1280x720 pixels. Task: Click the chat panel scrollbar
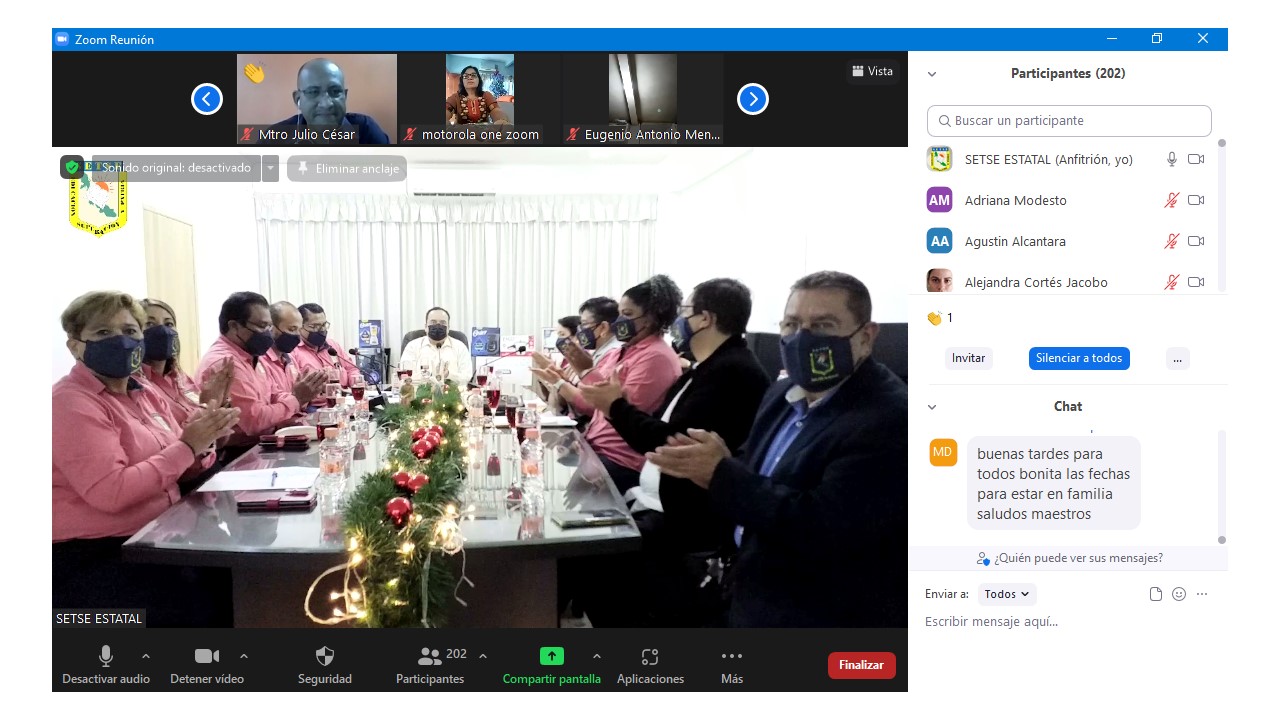pyautogui.click(x=1221, y=485)
